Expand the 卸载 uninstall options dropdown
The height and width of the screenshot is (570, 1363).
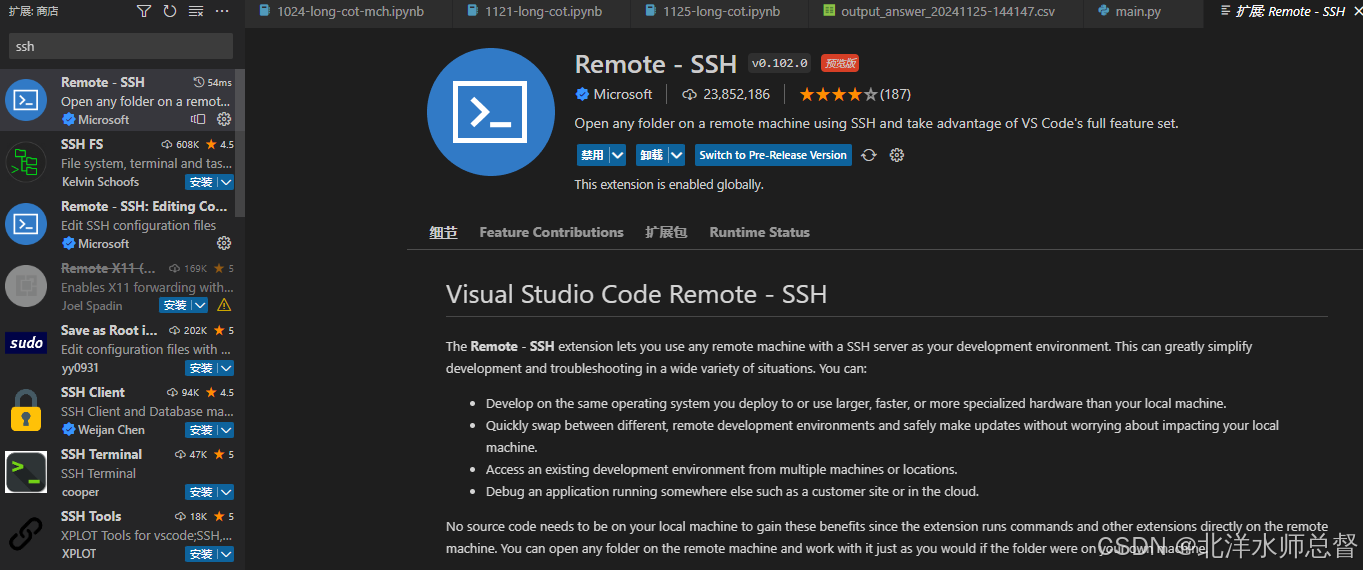click(x=676, y=155)
